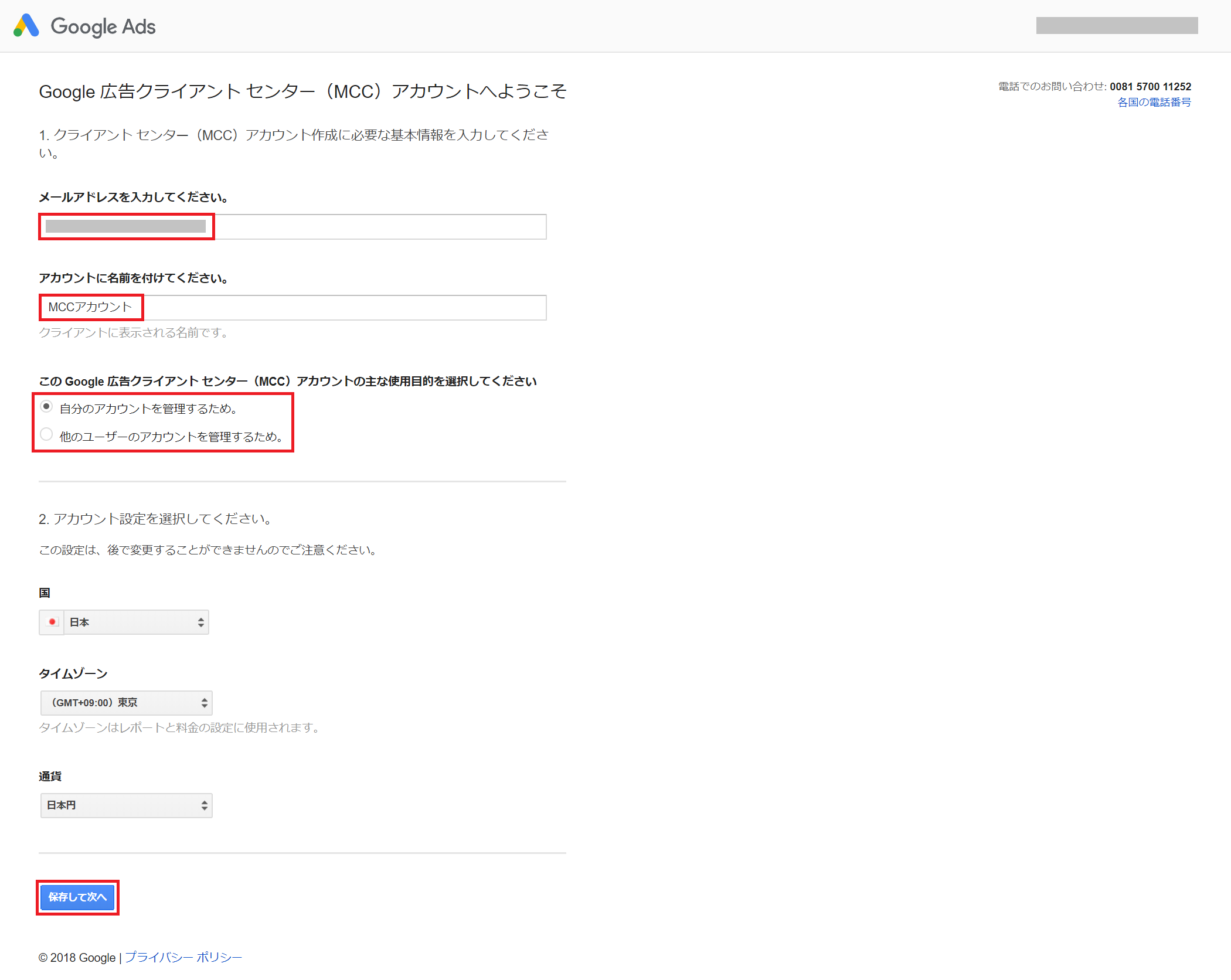This screenshot has width=1231, height=980.
Task: Click the email address input field
Action: pyautogui.click(x=293, y=226)
